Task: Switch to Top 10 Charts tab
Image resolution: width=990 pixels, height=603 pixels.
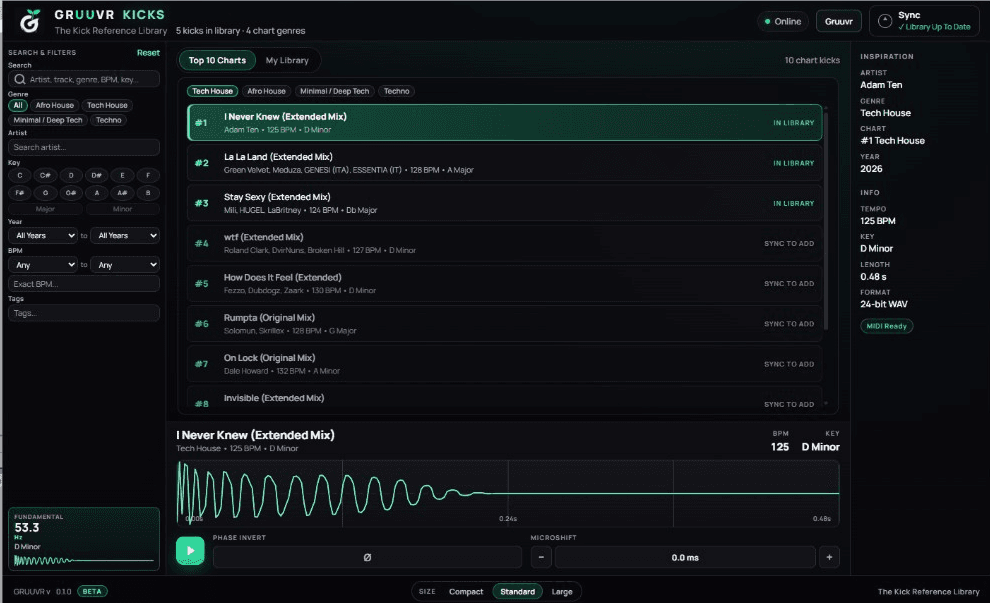Action: tap(217, 60)
